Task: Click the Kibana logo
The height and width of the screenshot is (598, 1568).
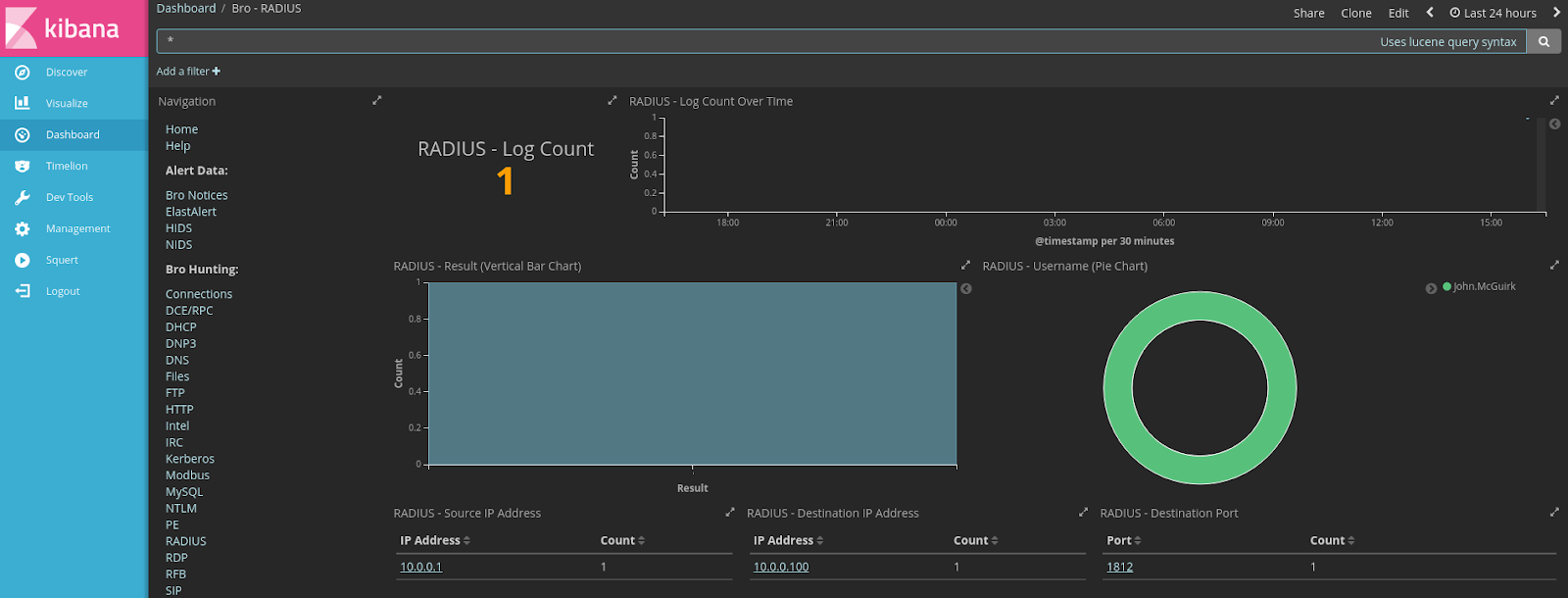Action: point(73,27)
